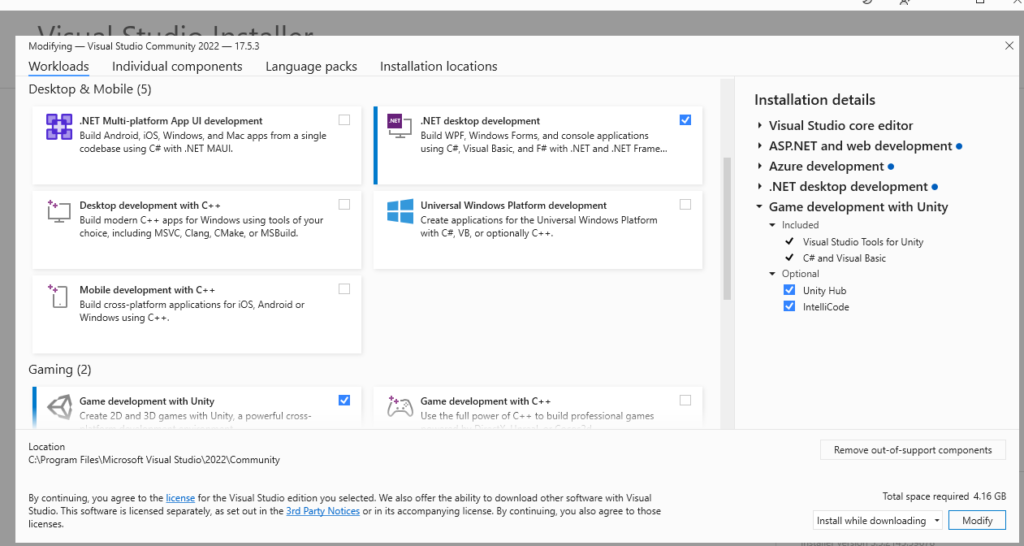Collapse the Optional components list
This screenshot has width=1024, height=546.
[773, 274]
